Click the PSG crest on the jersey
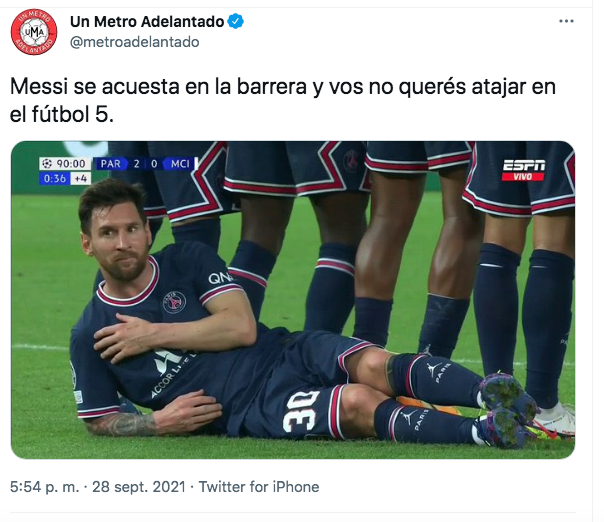 [174, 302]
